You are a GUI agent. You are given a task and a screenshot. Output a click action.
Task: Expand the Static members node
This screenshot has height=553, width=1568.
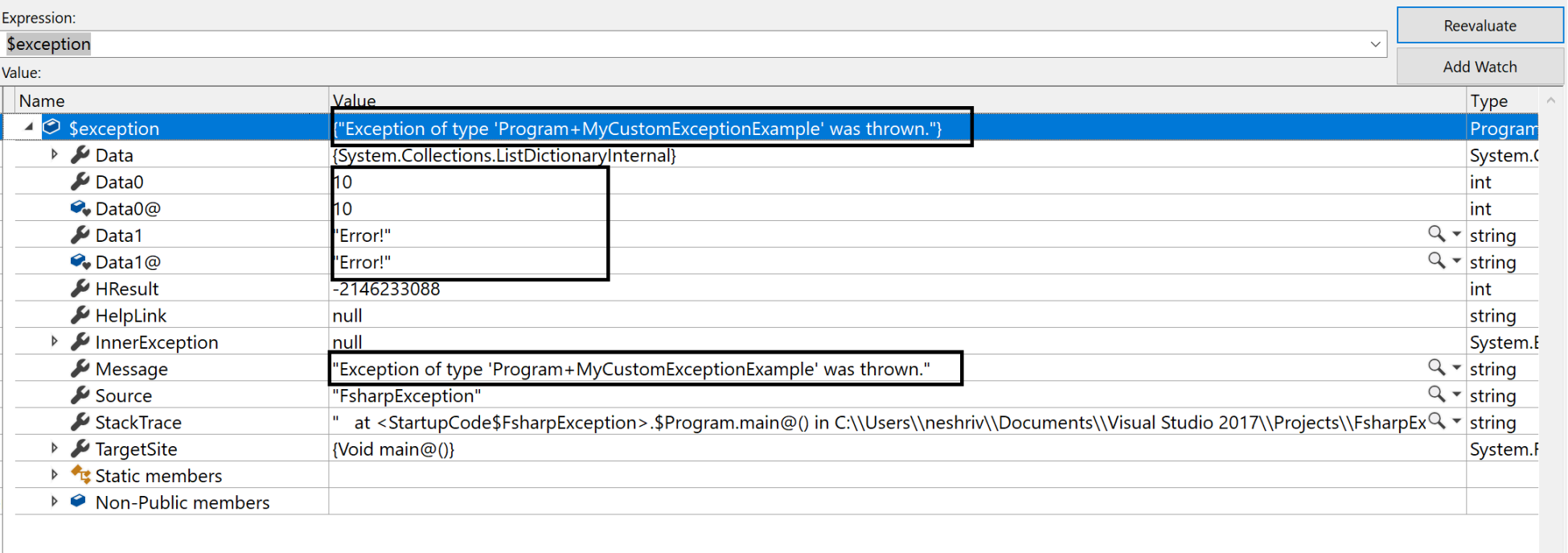coord(54,475)
